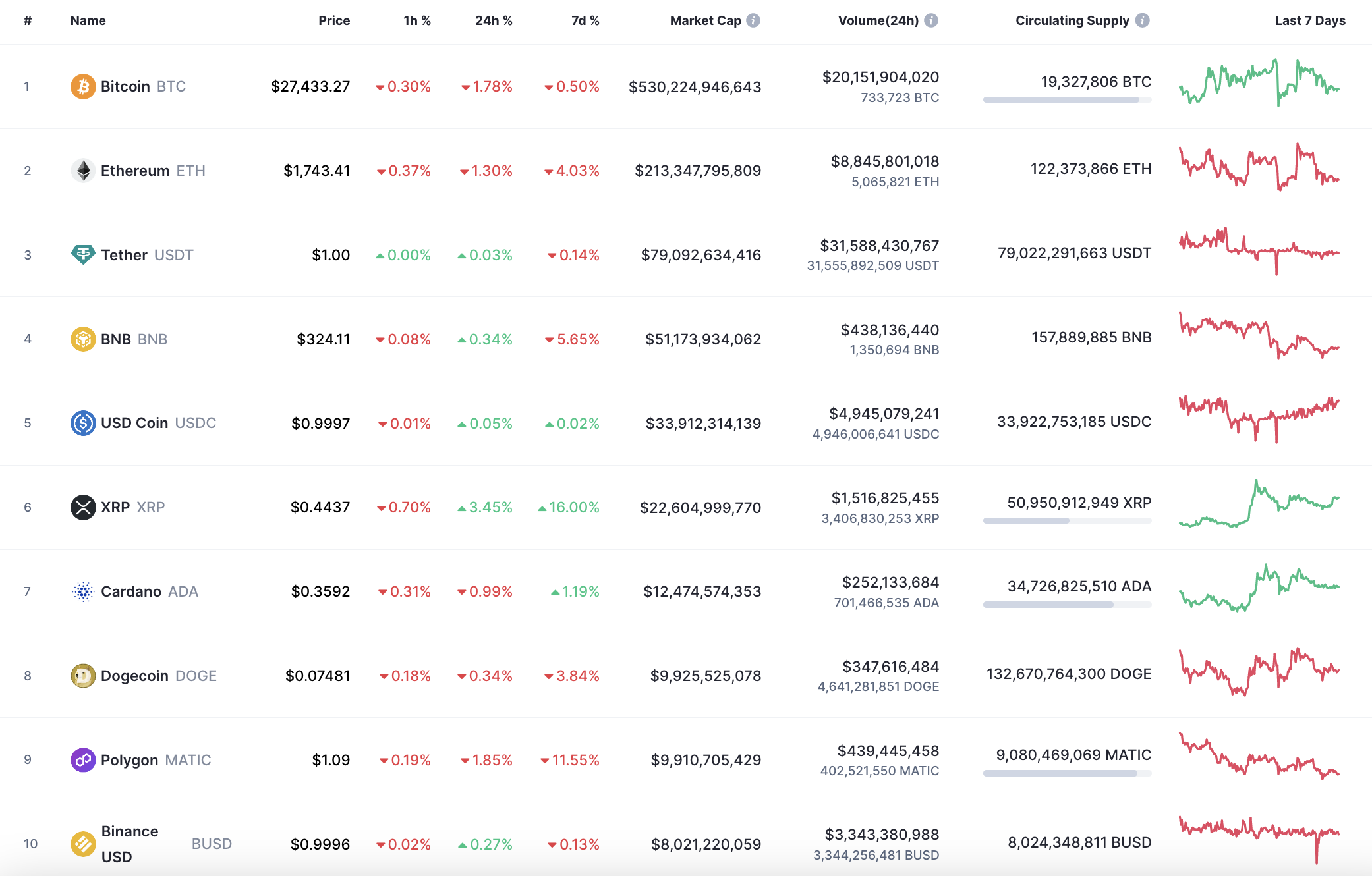Screen dimensions: 1372x876
Task: Click the BNB coin logo
Action: pos(82,339)
